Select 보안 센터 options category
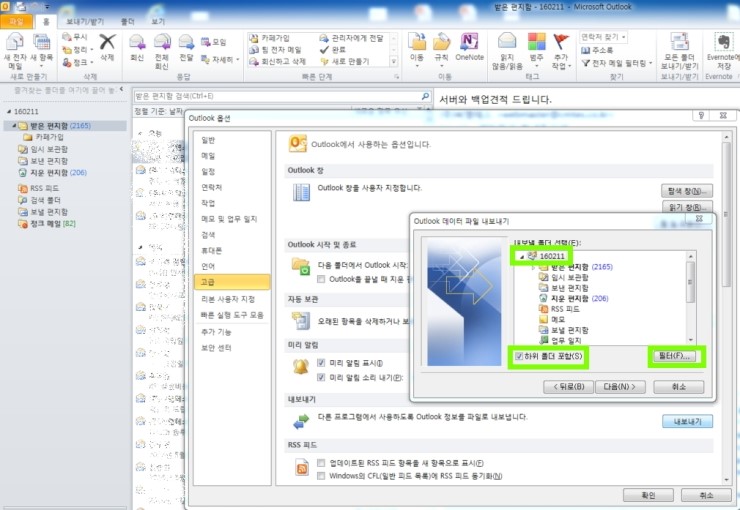 232,348
